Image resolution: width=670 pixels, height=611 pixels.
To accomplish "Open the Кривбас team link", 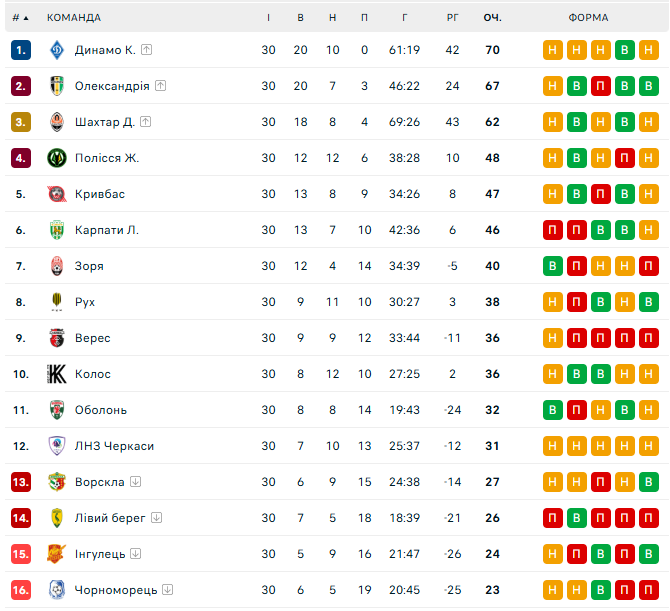I will pos(100,194).
